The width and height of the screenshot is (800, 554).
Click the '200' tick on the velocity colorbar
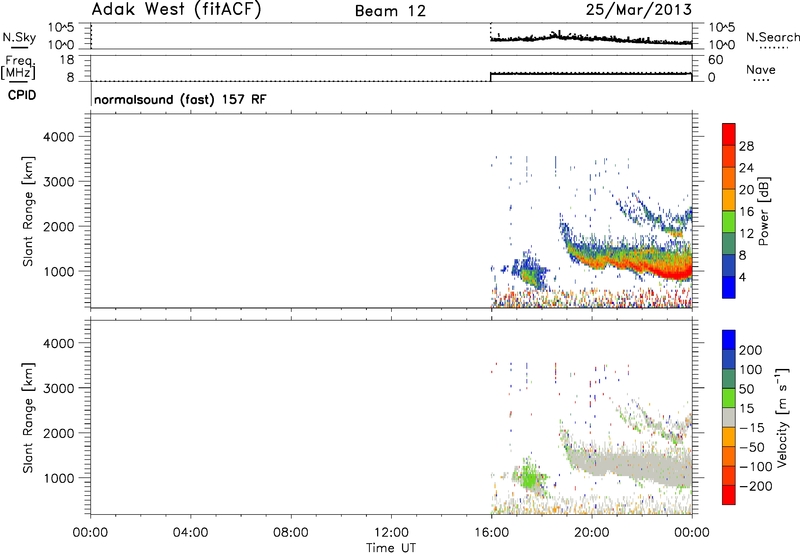coord(751,350)
